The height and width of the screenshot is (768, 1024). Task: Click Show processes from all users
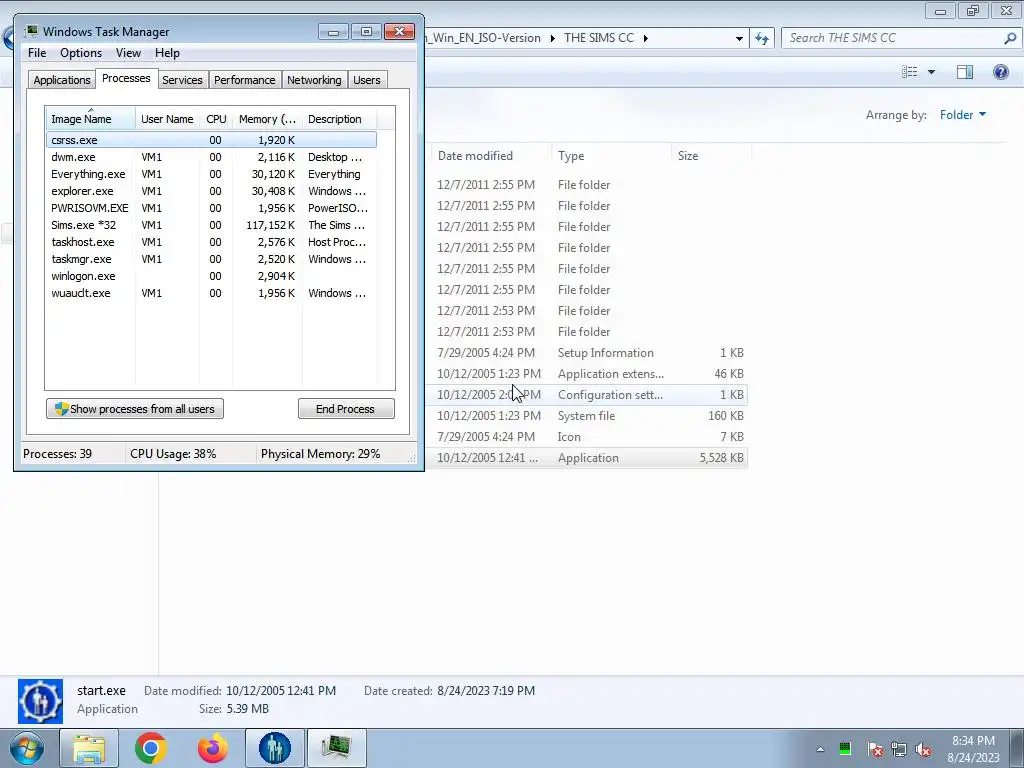pos(135,409)
